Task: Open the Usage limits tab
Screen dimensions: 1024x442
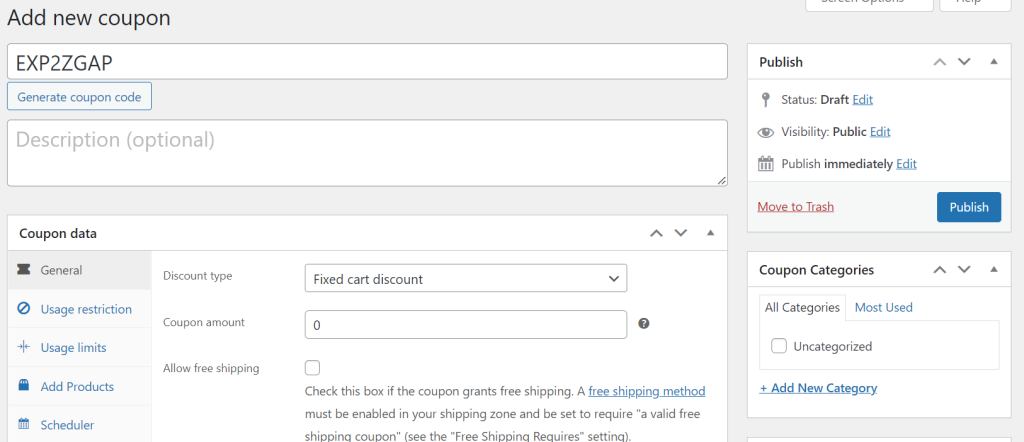Action: [x=79, y=347]
